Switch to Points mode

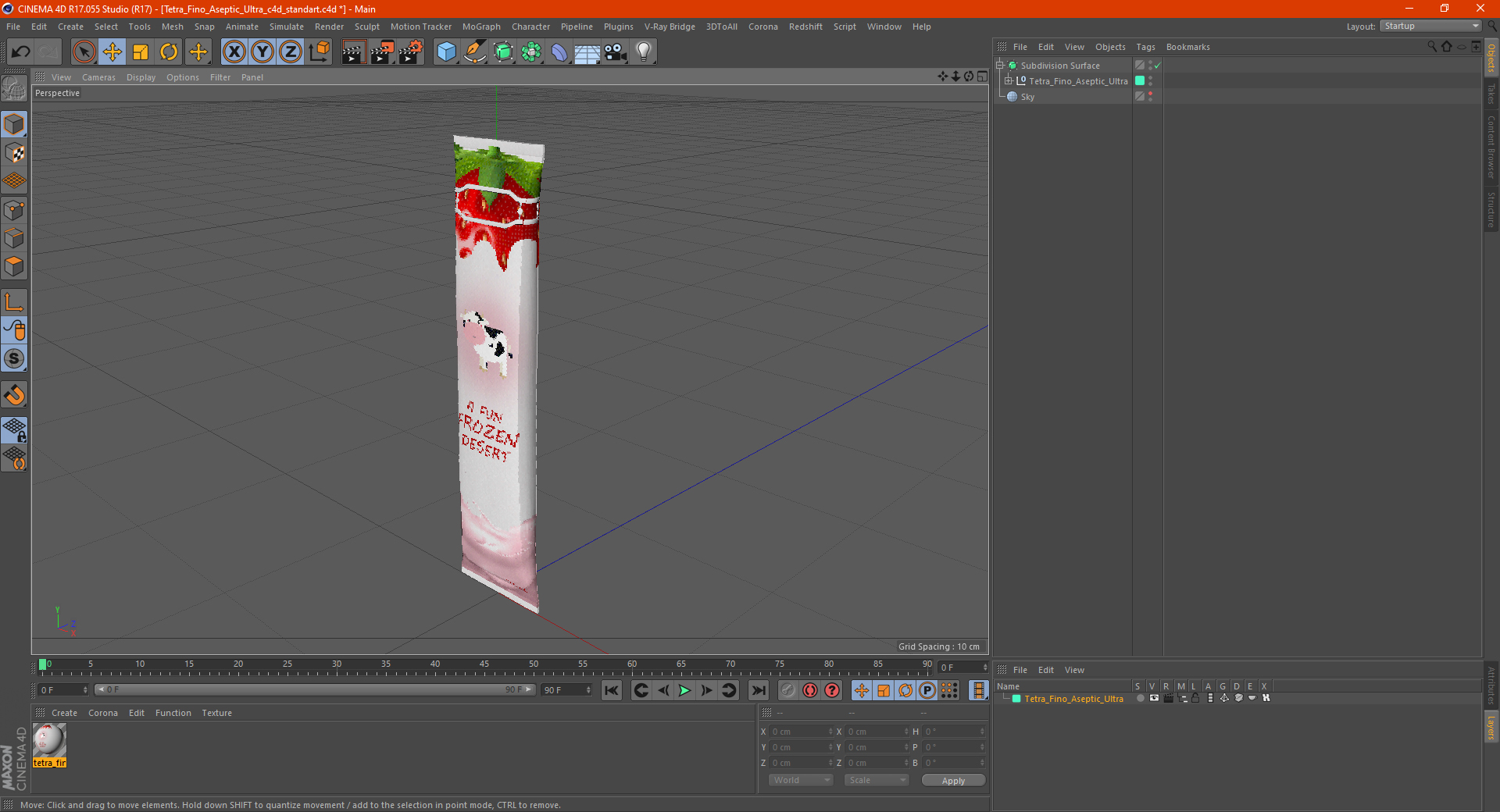[x=14, y=210]
